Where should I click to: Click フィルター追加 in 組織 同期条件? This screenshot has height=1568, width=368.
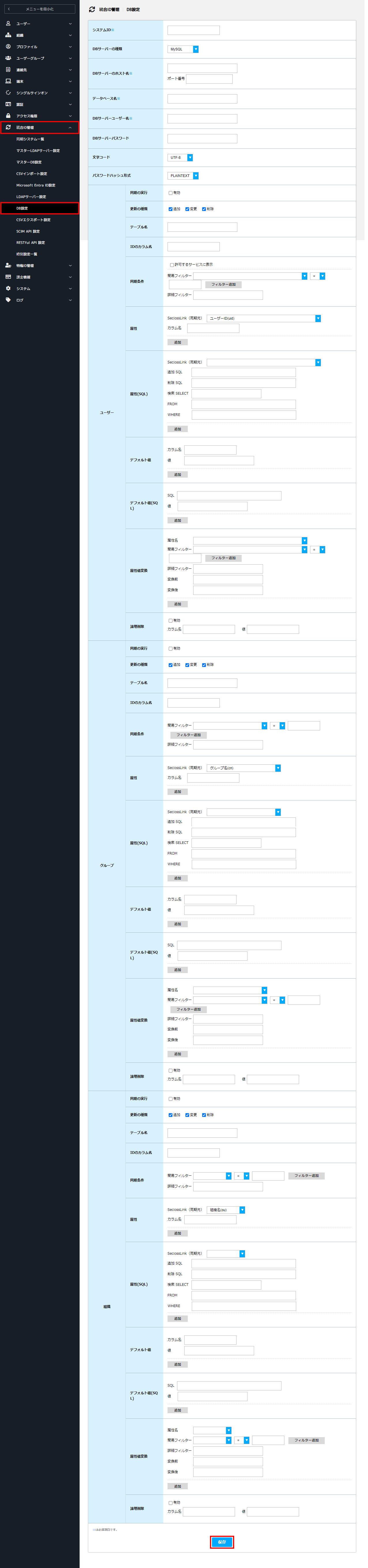click(307, 1176)
